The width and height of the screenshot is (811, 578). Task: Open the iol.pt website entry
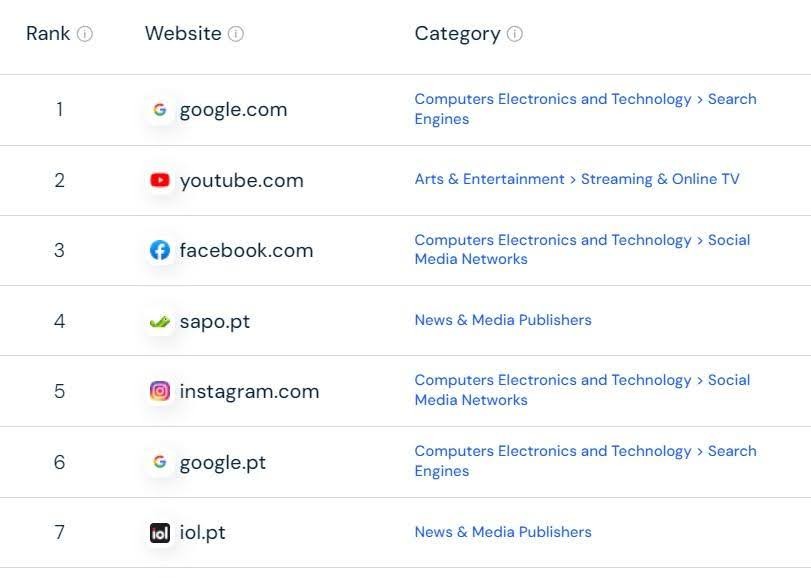[202, 533]
